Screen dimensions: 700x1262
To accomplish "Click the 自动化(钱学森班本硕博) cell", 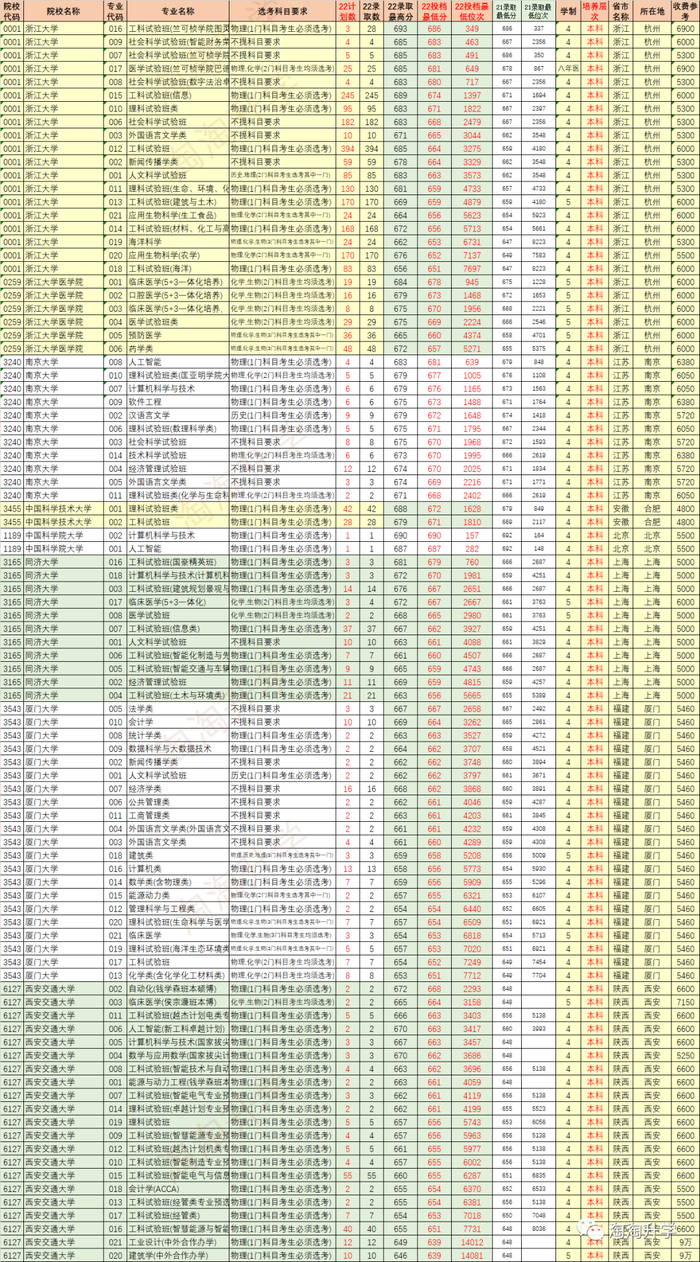I will pos(178,988).
